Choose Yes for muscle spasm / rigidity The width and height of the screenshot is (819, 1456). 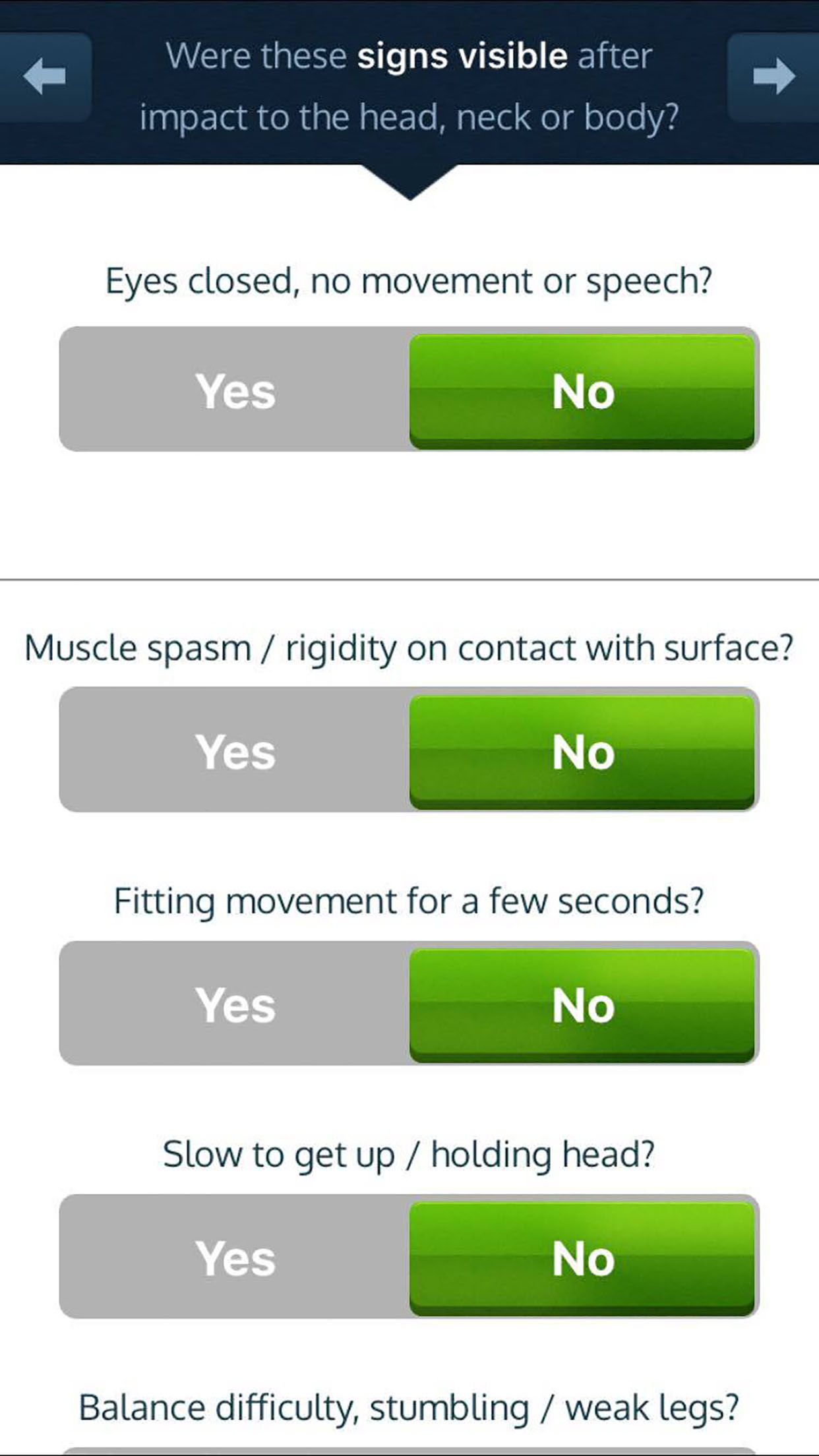(x=235, y=751)
